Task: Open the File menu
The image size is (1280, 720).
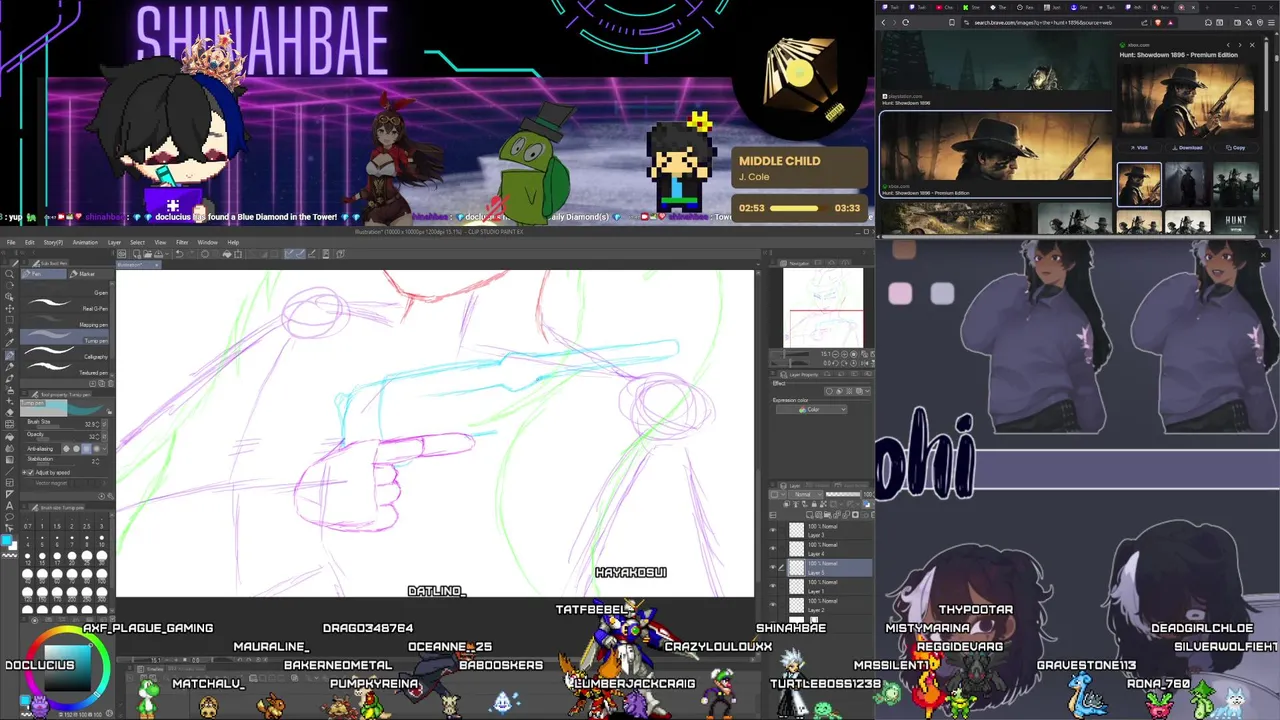Action: pos(11,242)
